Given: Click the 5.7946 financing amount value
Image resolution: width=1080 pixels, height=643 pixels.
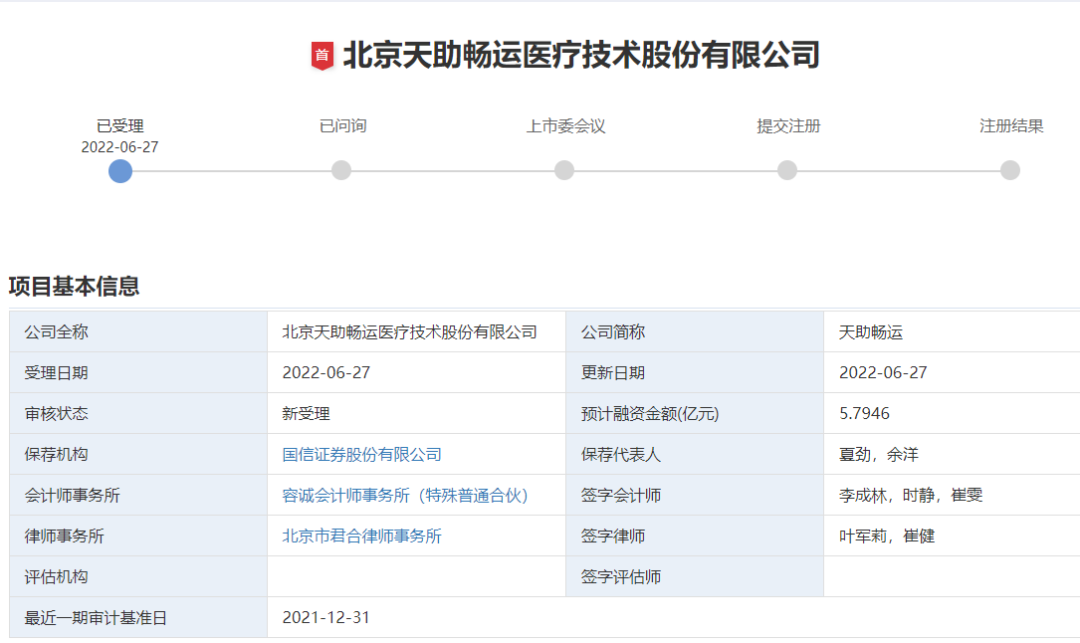Looking at the screenshot, I should coord(864,413).
